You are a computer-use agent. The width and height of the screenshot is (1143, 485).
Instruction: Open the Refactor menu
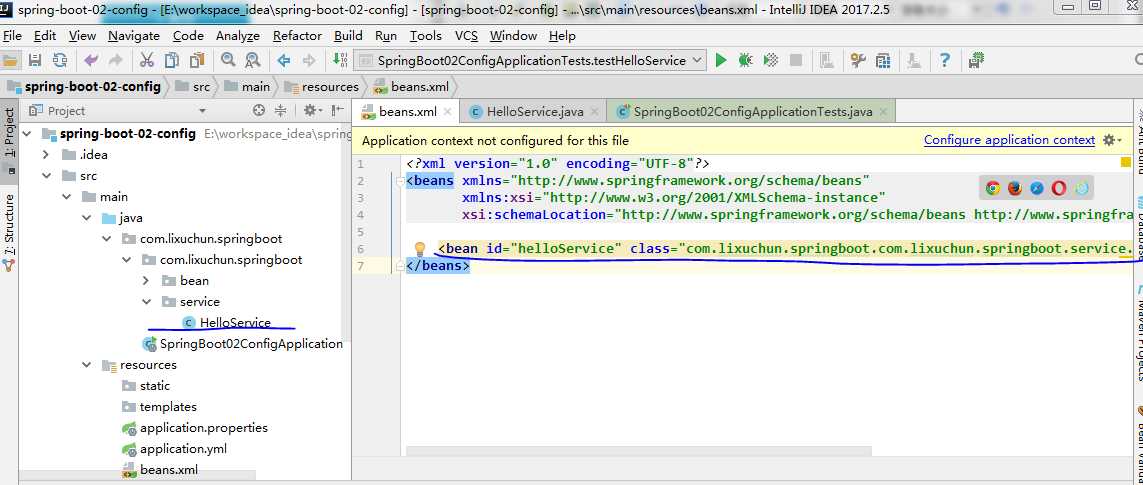[x=297, y=36]
